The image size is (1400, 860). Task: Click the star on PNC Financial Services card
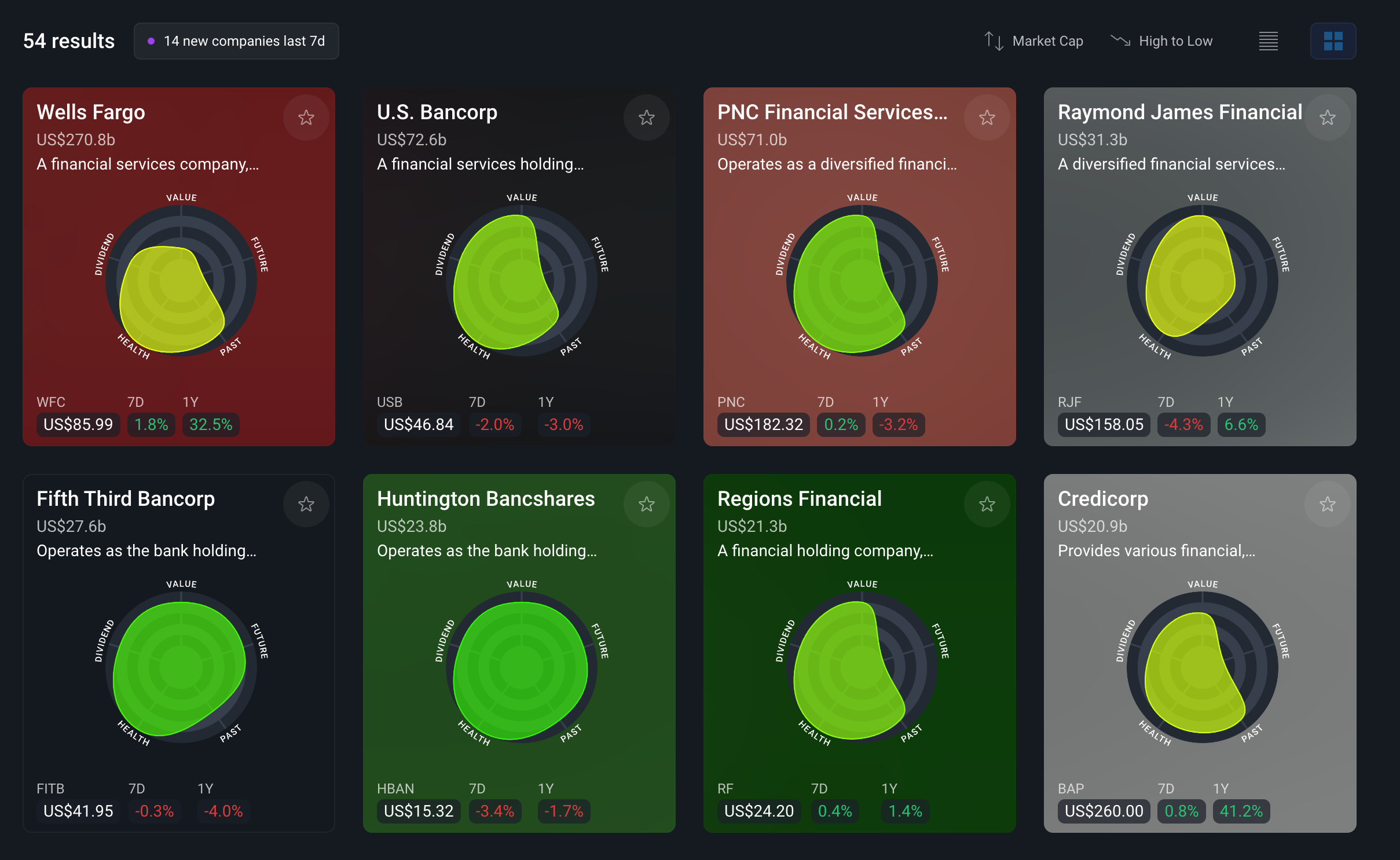[987, 117]
